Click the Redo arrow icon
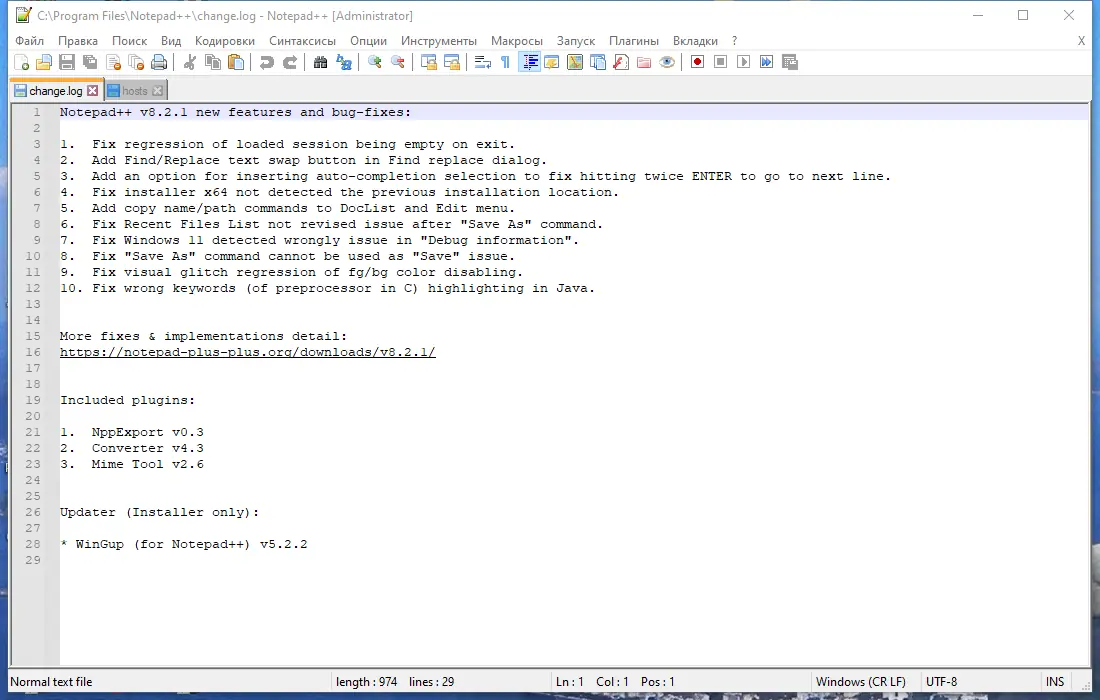The width and height of the screenshot is (1100, 700). pos(290,62)
